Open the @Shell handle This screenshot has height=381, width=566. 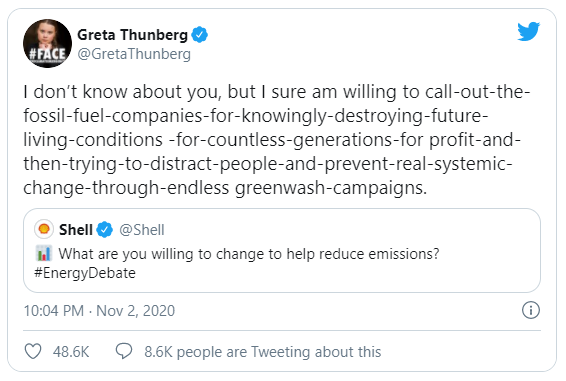[x=142, y=230]
